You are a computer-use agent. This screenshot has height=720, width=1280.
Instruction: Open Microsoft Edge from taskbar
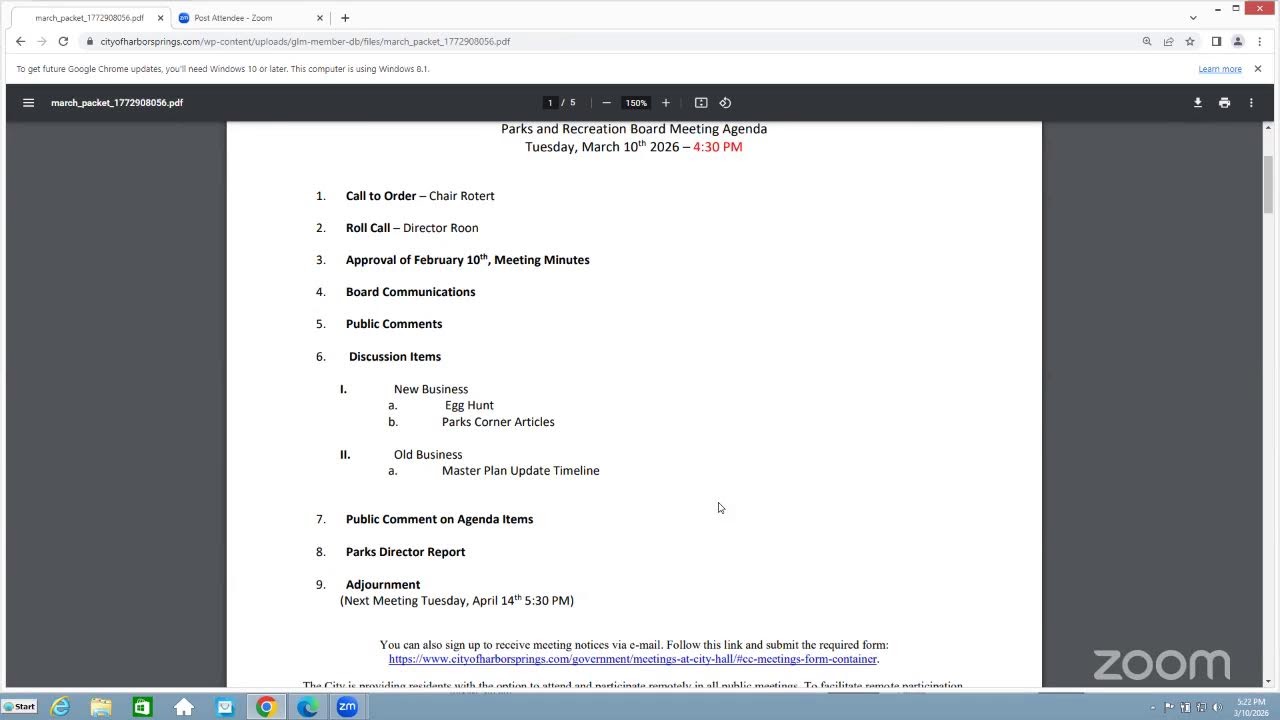tap(307, 707)
